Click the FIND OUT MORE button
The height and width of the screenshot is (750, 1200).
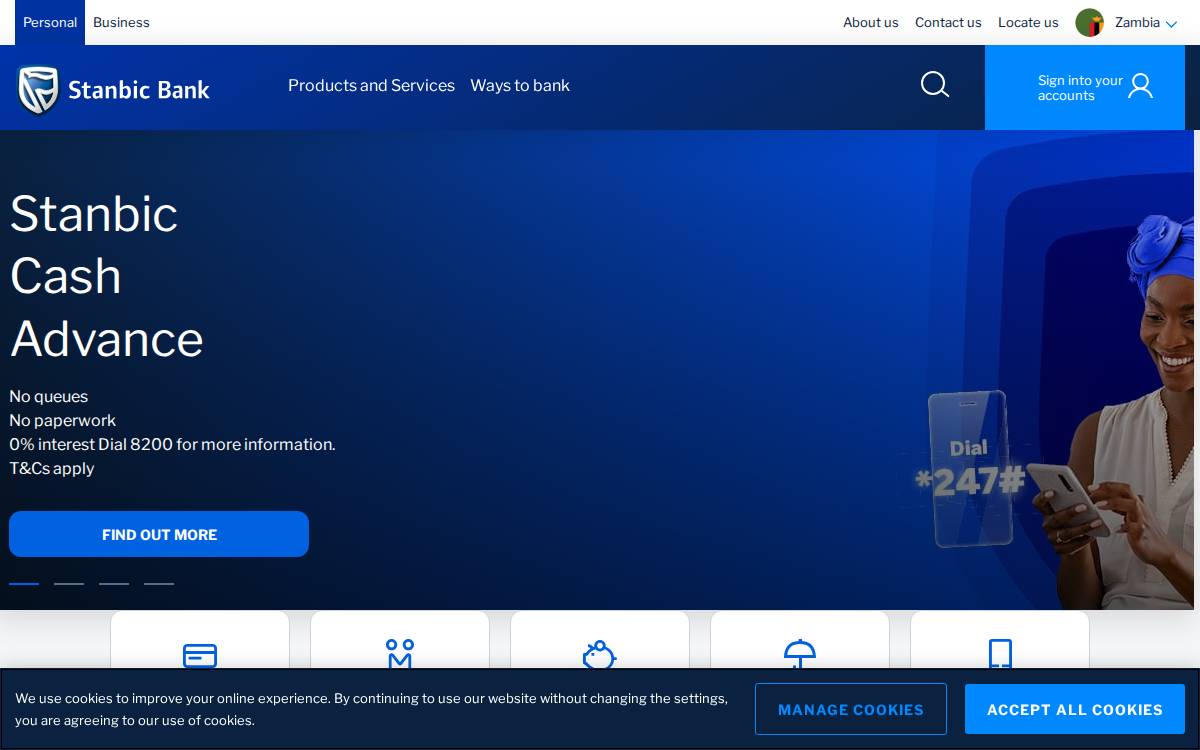[x=159, y=534]
